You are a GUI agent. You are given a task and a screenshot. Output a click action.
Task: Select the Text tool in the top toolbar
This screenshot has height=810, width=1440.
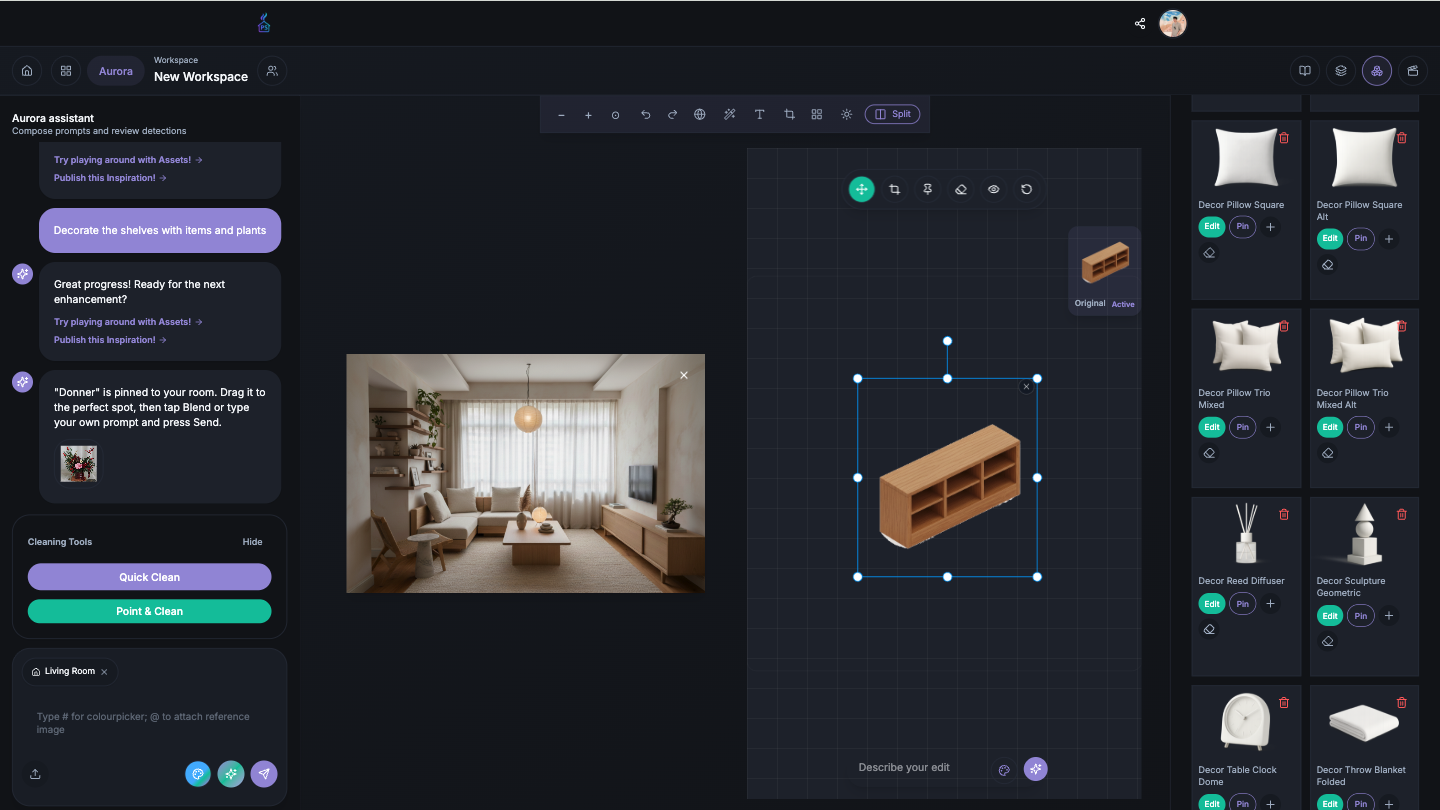[759, 114]
